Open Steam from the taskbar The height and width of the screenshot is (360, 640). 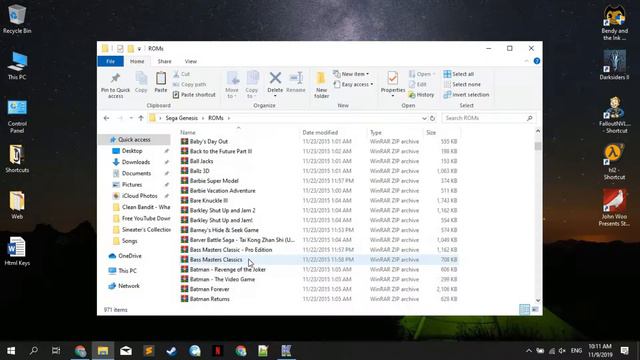coord(172,351)
